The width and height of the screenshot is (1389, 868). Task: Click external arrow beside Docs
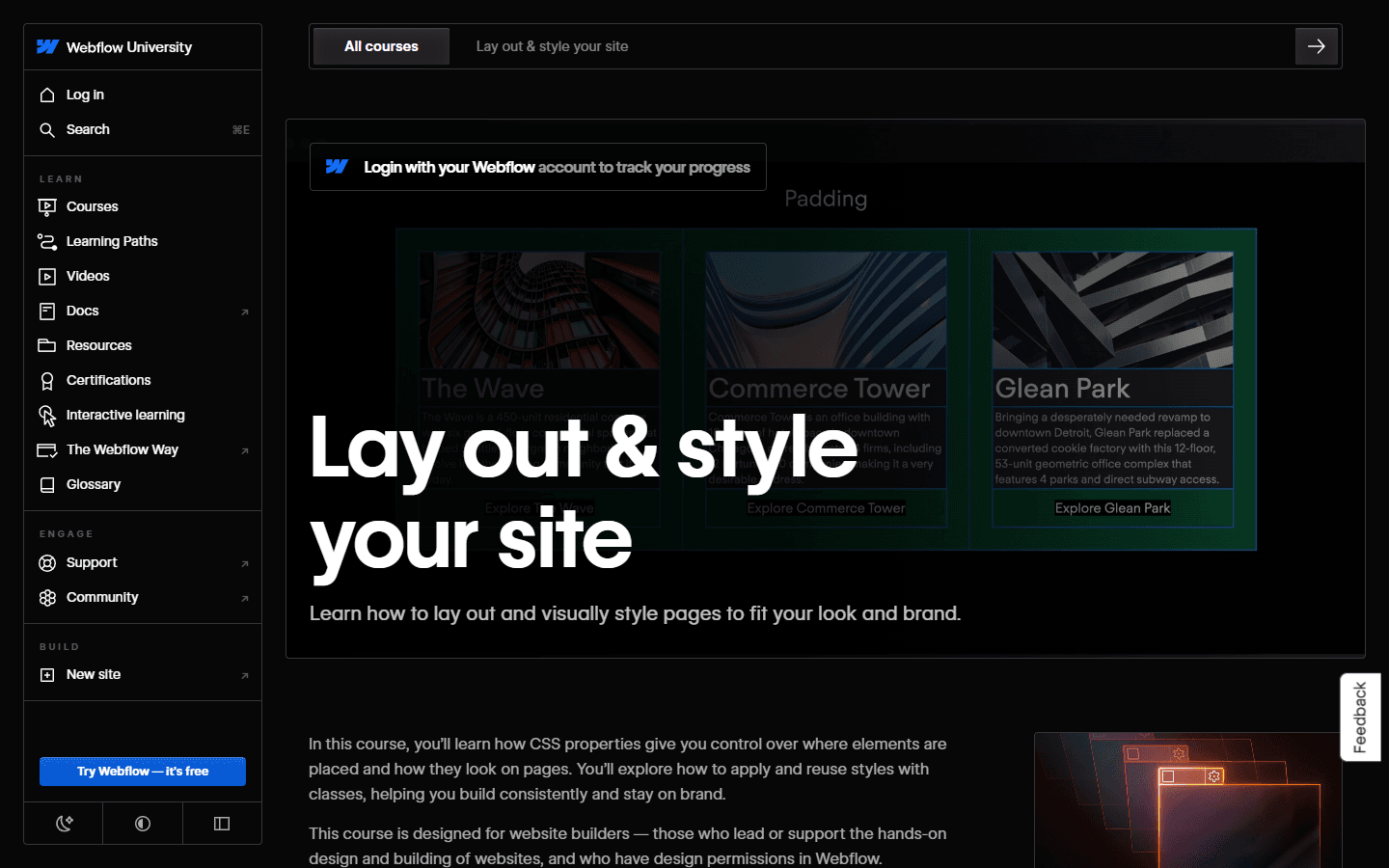click(245, 312)
